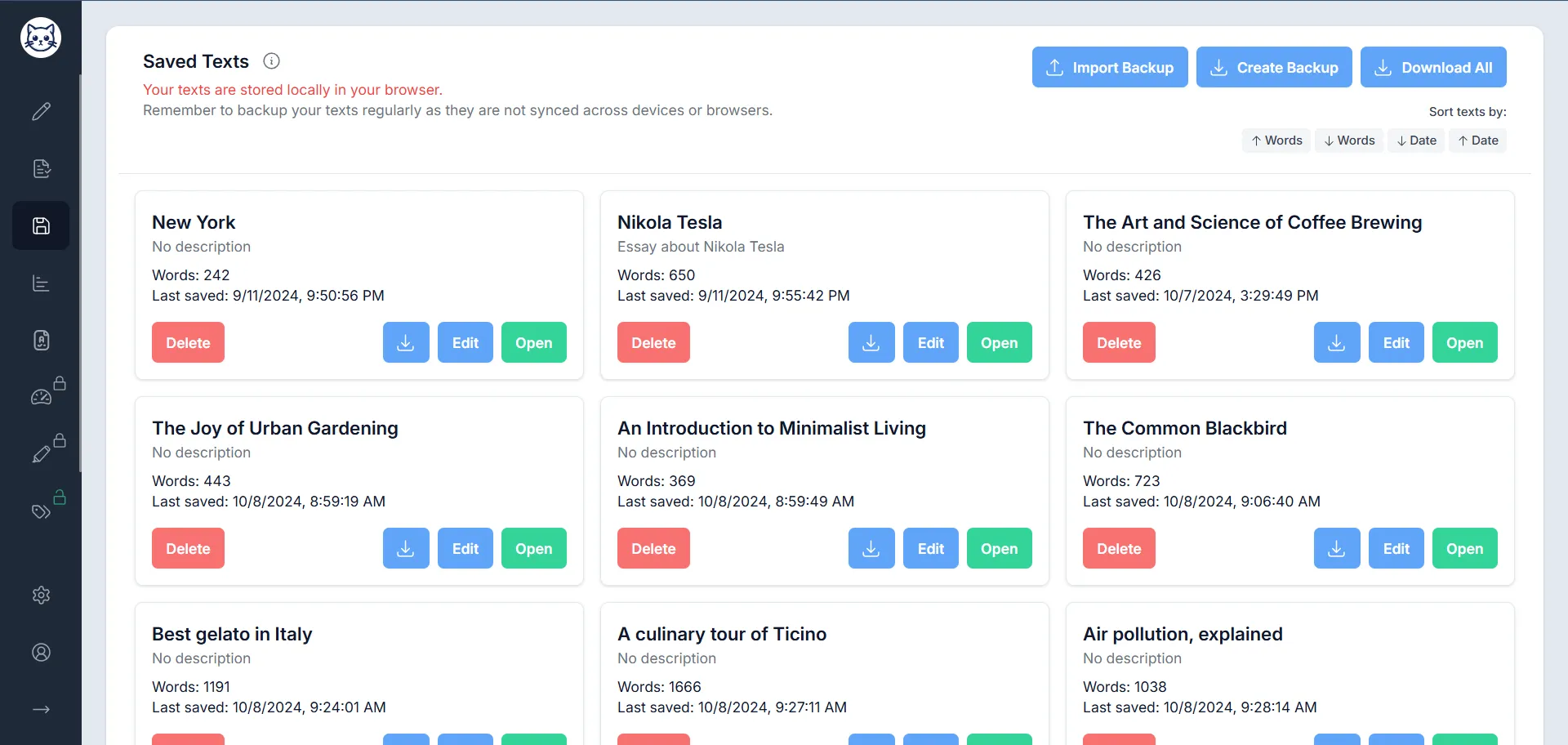Sort texts by Words ascending
This screenshot has width=1568, height=745.
click(x=1276, y=141)
